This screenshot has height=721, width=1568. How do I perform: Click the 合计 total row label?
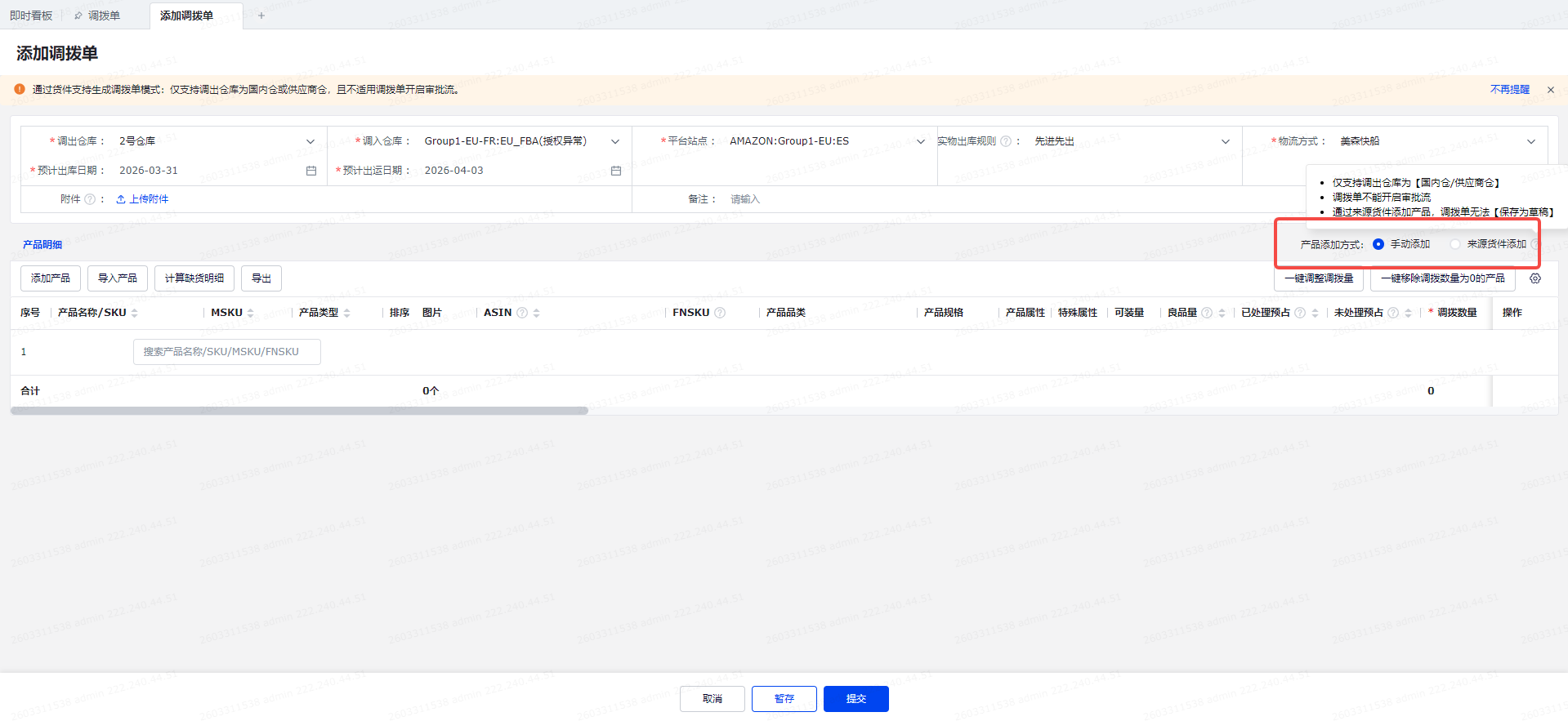click(30, 391)
